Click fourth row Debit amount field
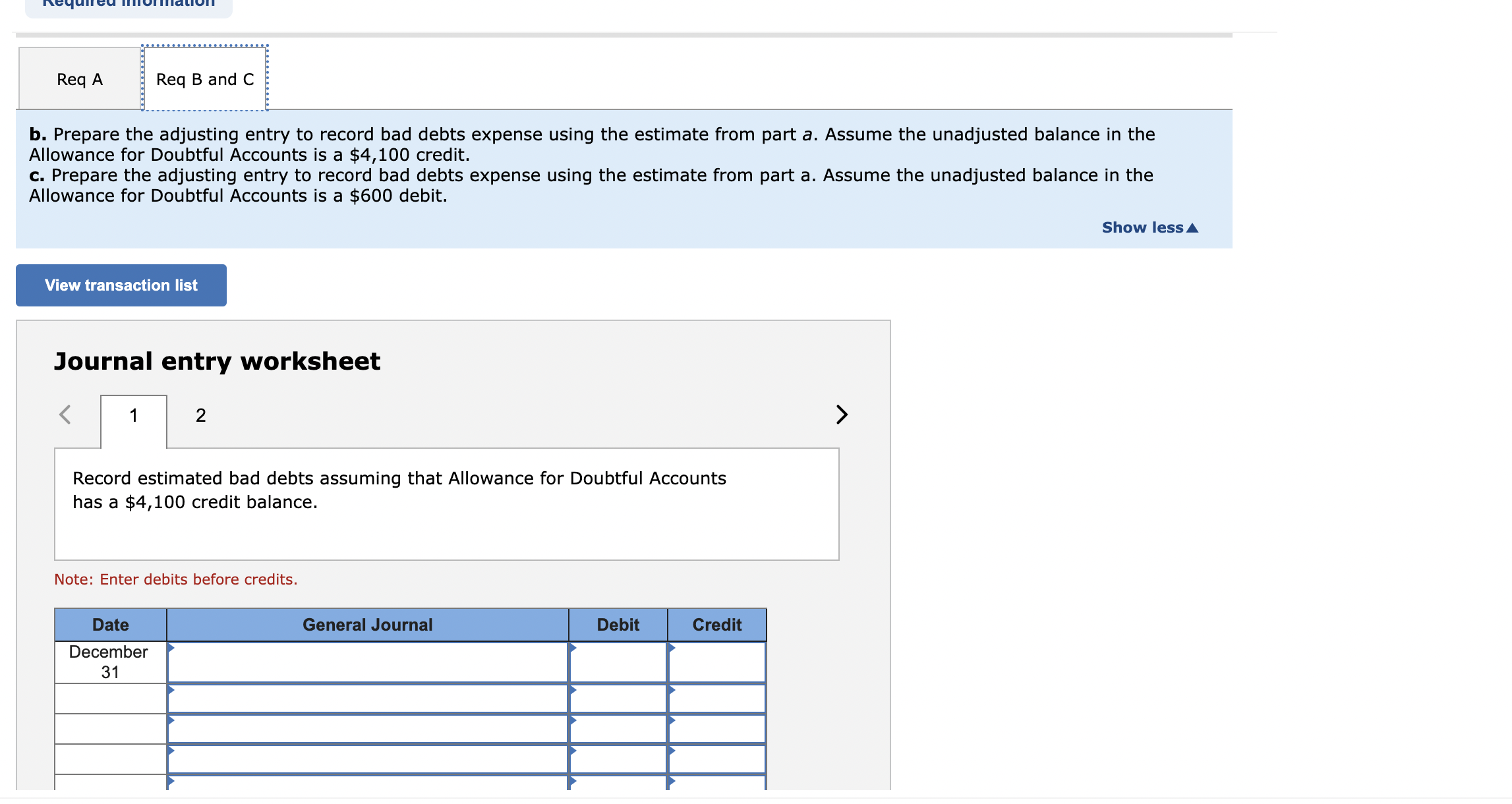This screenshot has height=804, width=1512. pyautogui.click(x=618, y=759)
